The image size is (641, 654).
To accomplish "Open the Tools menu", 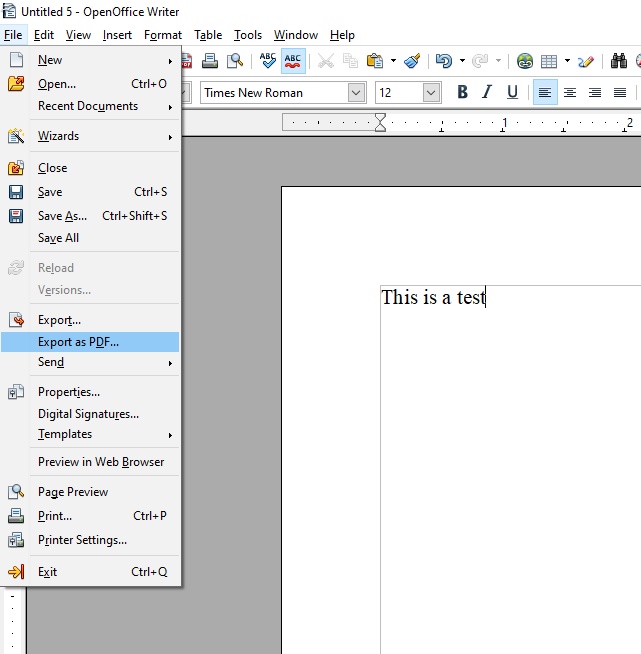I will tap(248, 35).
